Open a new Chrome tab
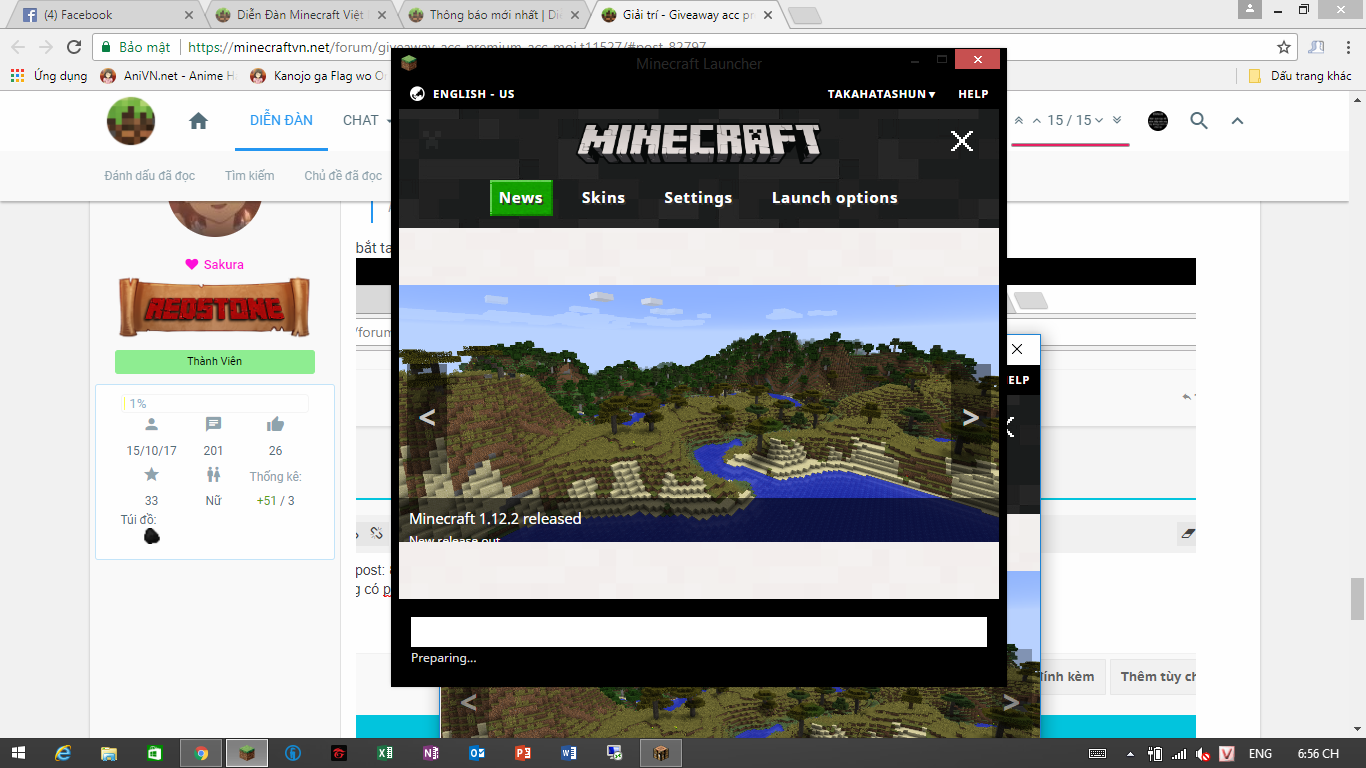Screen dimensions: 1366x768 pos(804,16)
